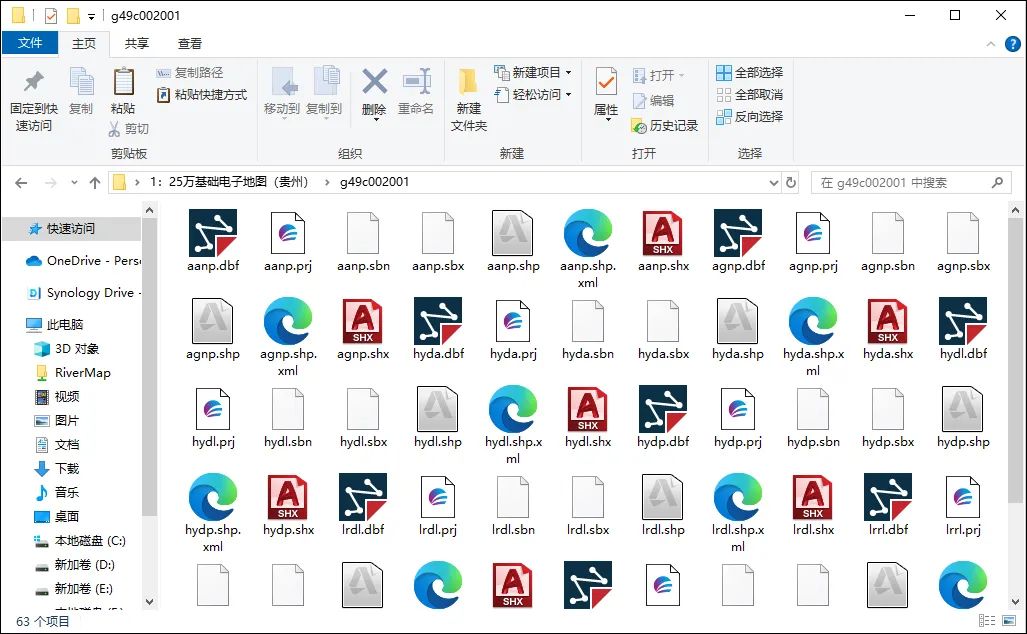
Task: Click the file list scroll down arrow
Action: 1015,601
